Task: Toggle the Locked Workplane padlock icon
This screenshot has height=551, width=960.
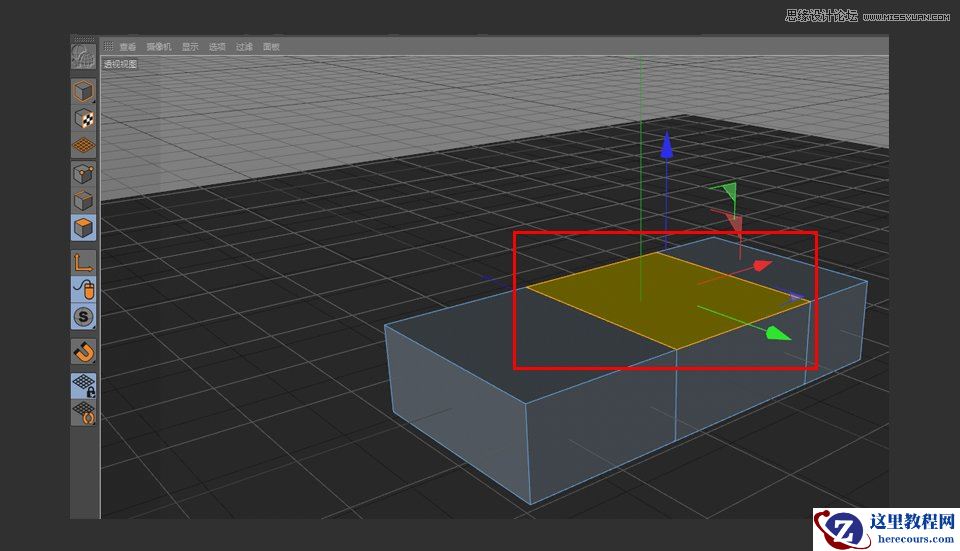Action: (83, 386)
